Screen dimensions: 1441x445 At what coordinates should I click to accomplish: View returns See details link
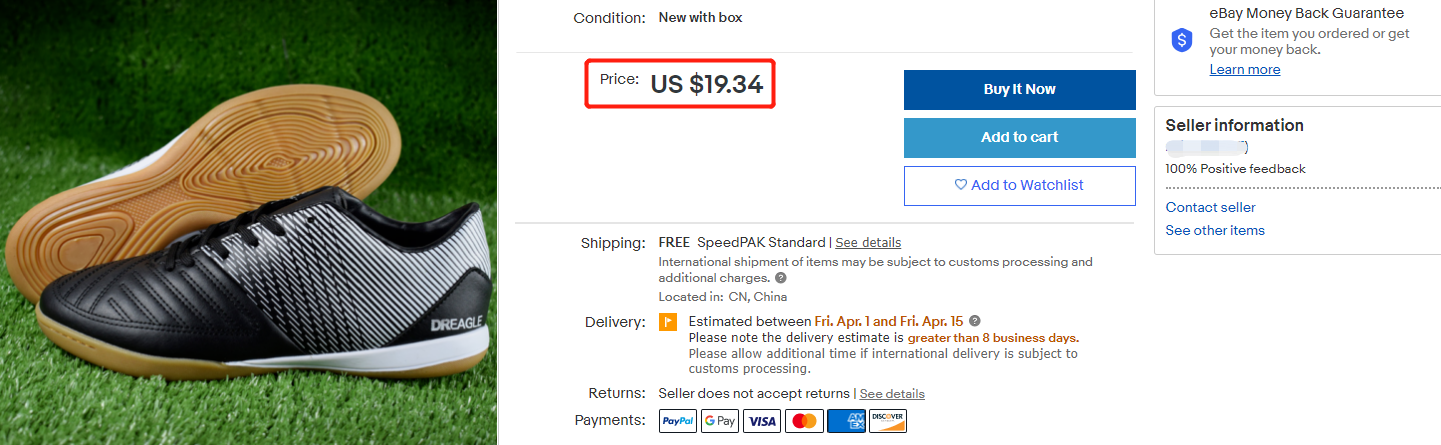click(x=892, y=394)
